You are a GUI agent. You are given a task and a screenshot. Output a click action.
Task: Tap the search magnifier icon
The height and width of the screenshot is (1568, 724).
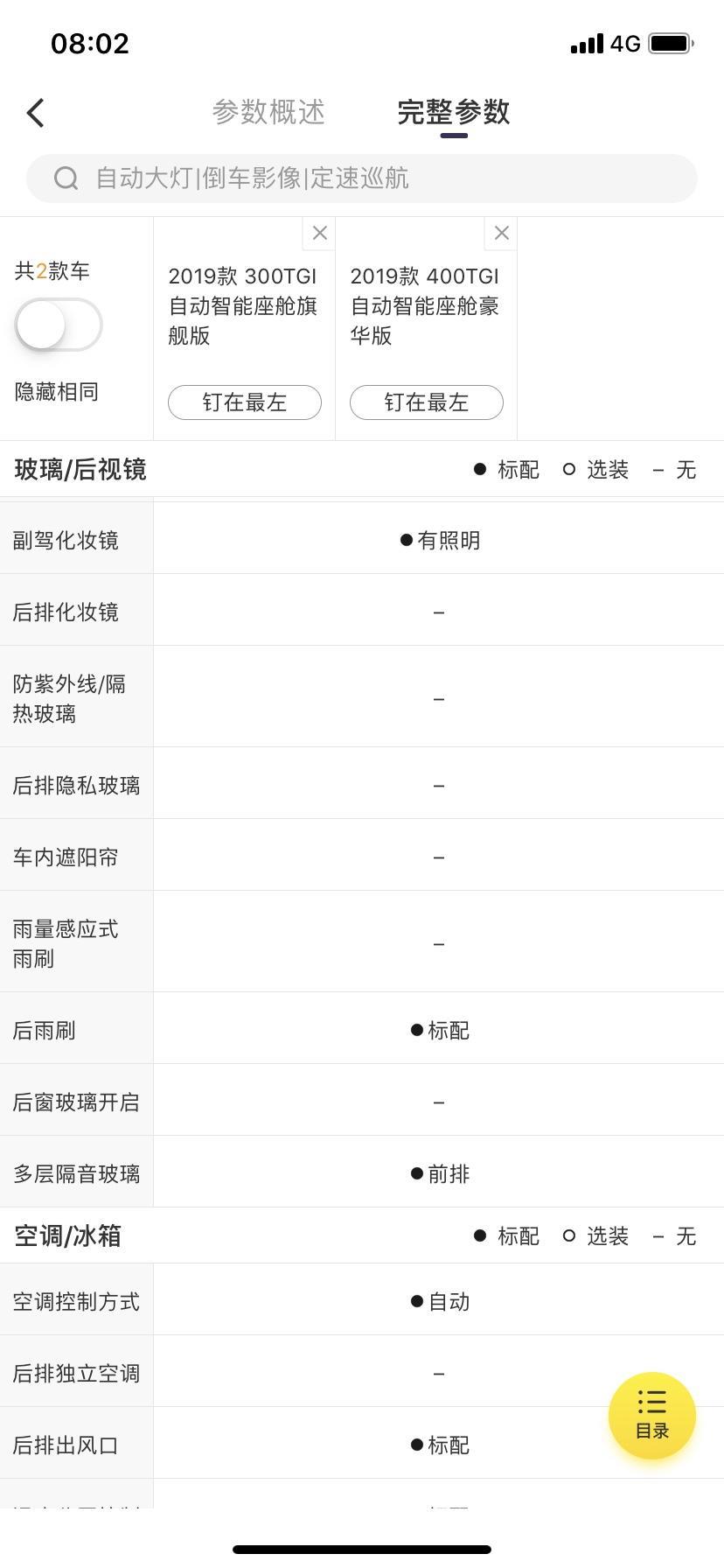click(x=66, y=178)
